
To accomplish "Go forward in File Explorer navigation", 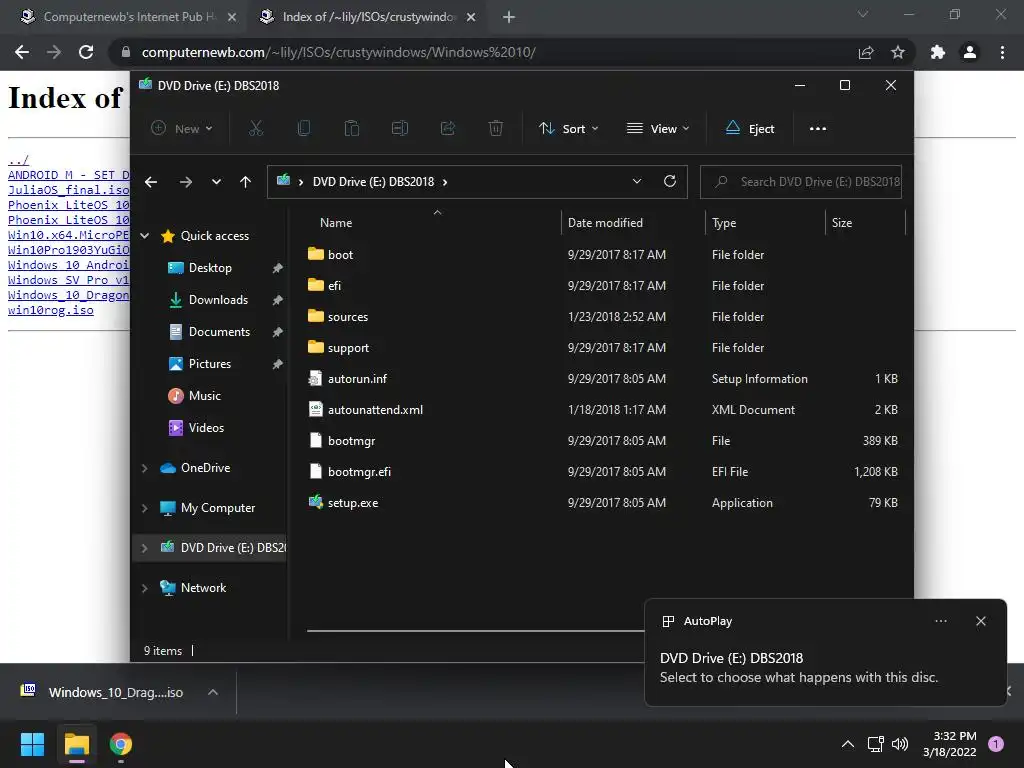I will click(x=186, y=182).
